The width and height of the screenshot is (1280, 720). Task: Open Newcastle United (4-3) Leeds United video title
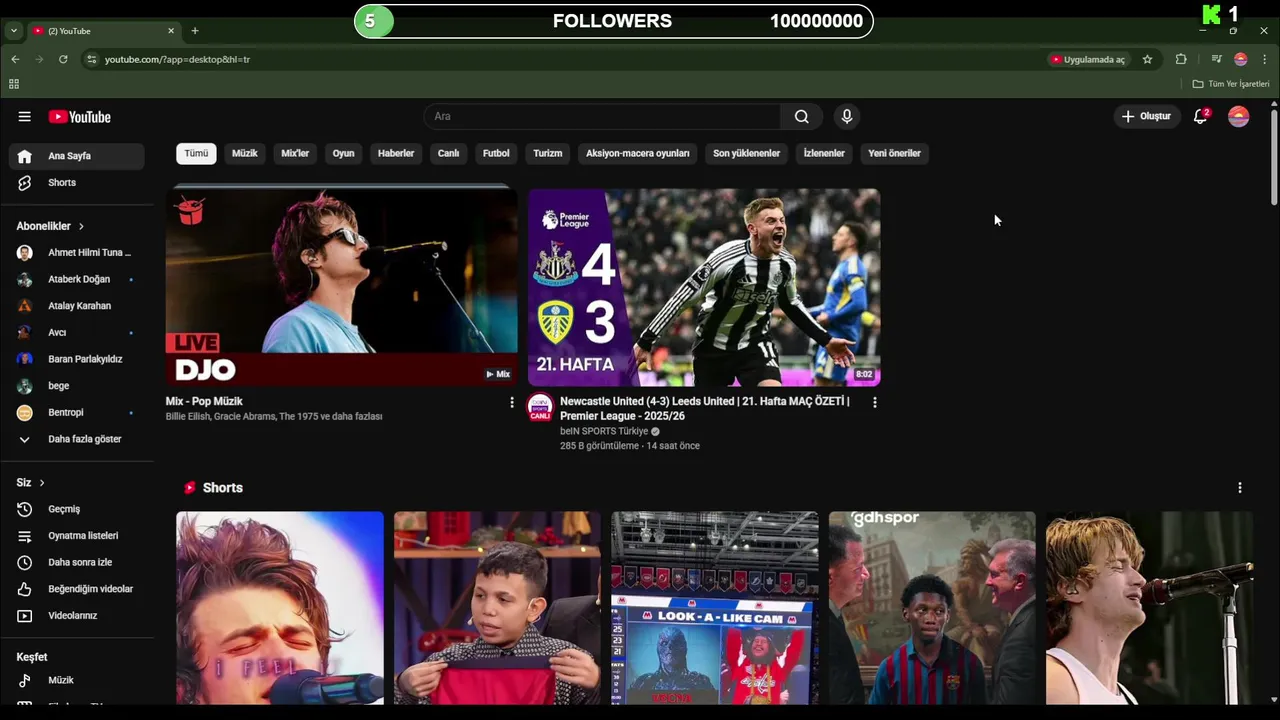click(x=705, y=408)
